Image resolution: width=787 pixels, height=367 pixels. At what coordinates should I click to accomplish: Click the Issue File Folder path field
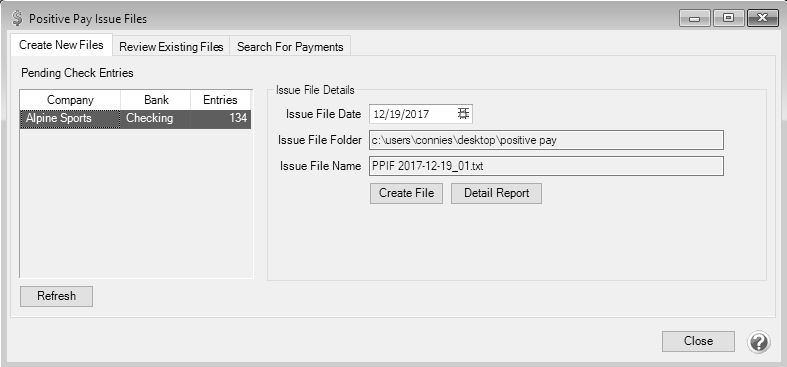546,140
